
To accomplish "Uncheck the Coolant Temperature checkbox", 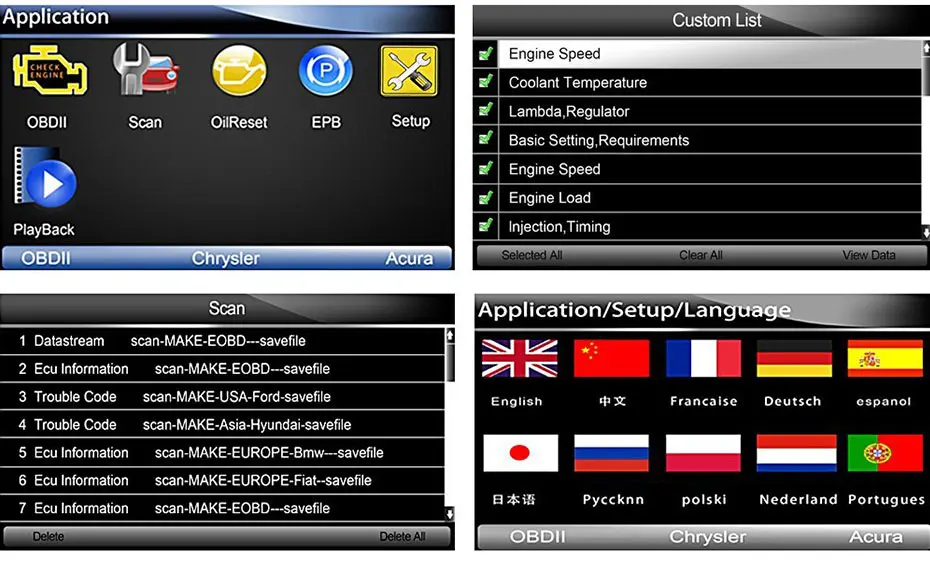I will 486,81.
